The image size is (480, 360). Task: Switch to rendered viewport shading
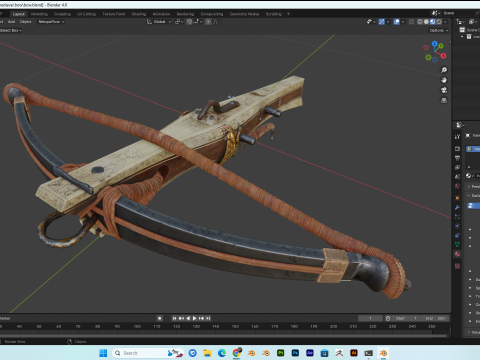pyautogui.click(x=439, y=22)
